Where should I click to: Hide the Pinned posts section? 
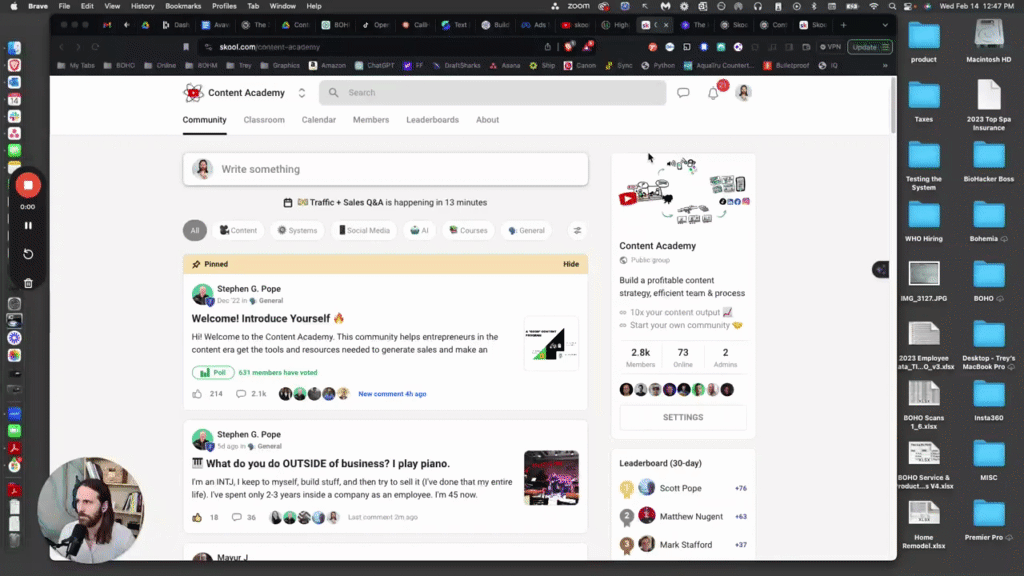coord(571,264)
